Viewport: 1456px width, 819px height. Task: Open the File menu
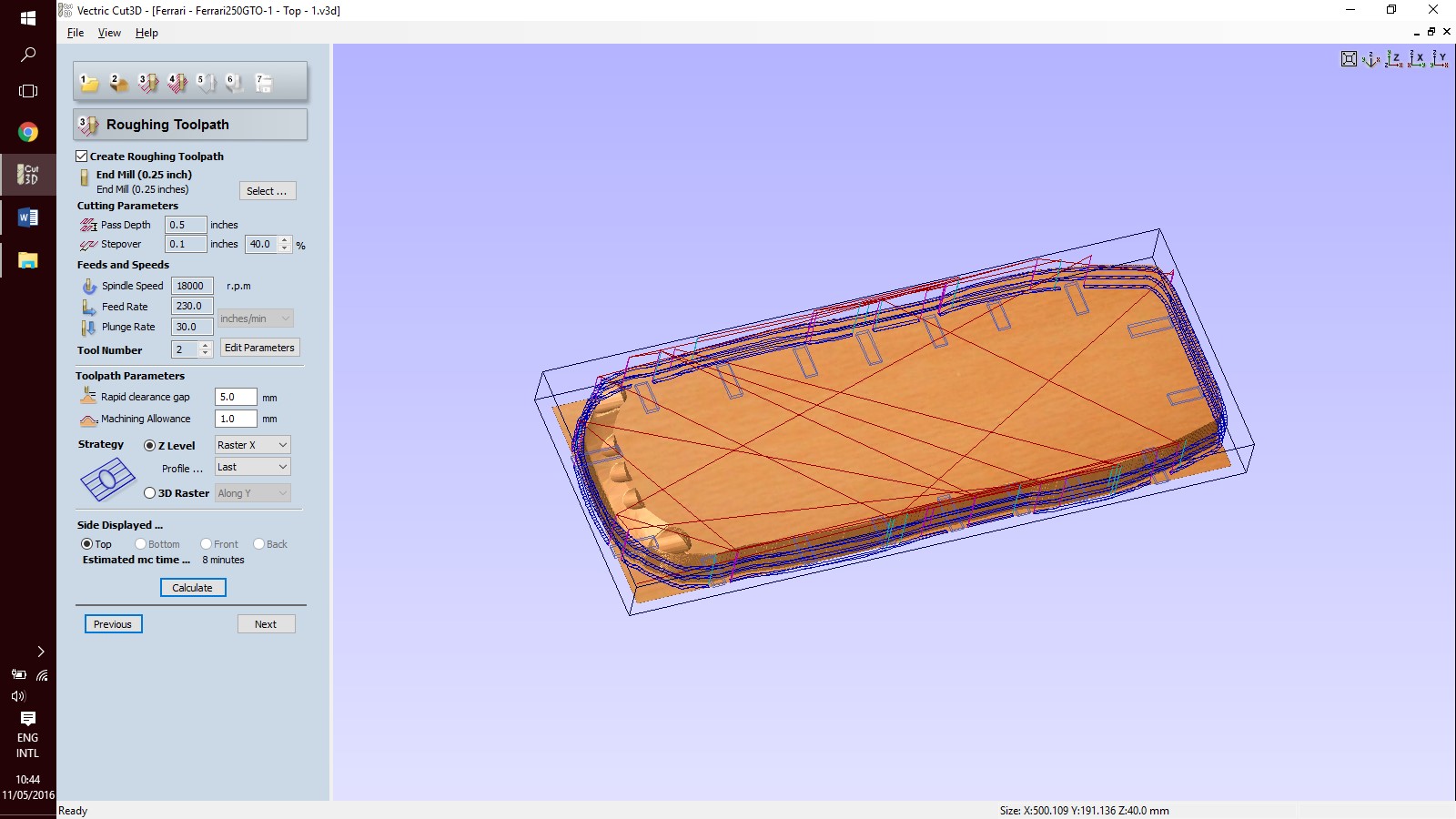coord(76,33)
